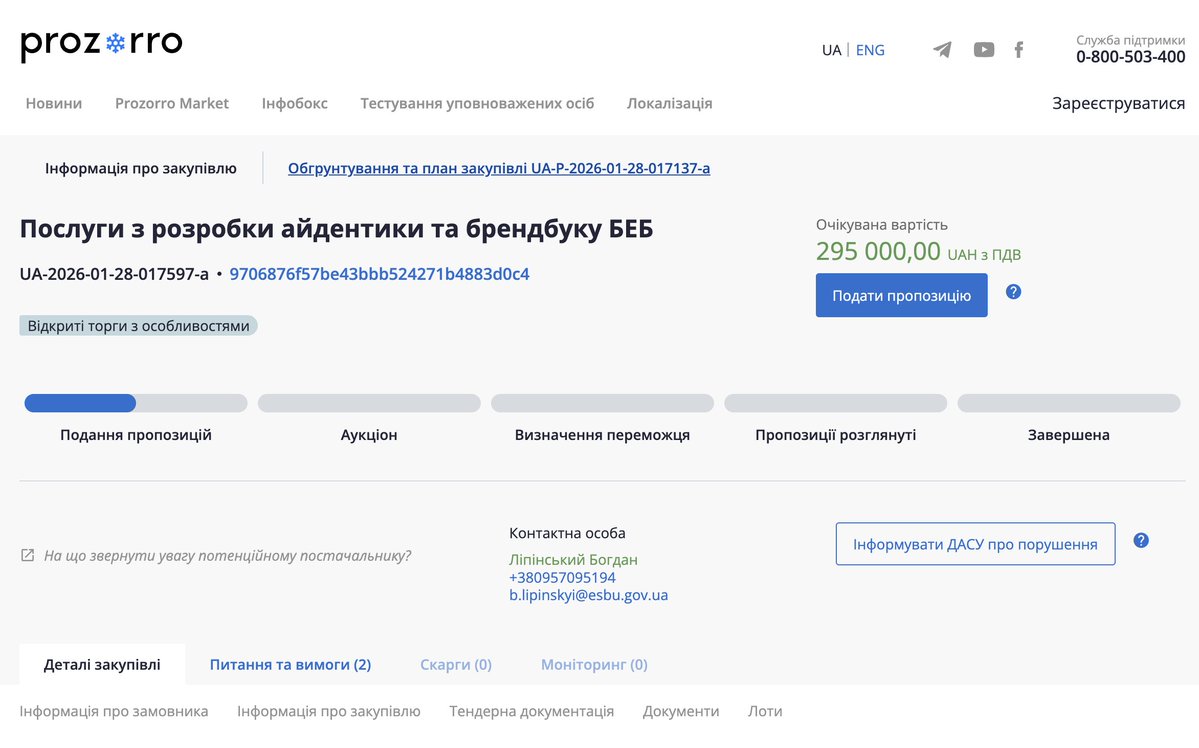Open the Моніторинг tab
1199x748 pixels.
[594, 664]
